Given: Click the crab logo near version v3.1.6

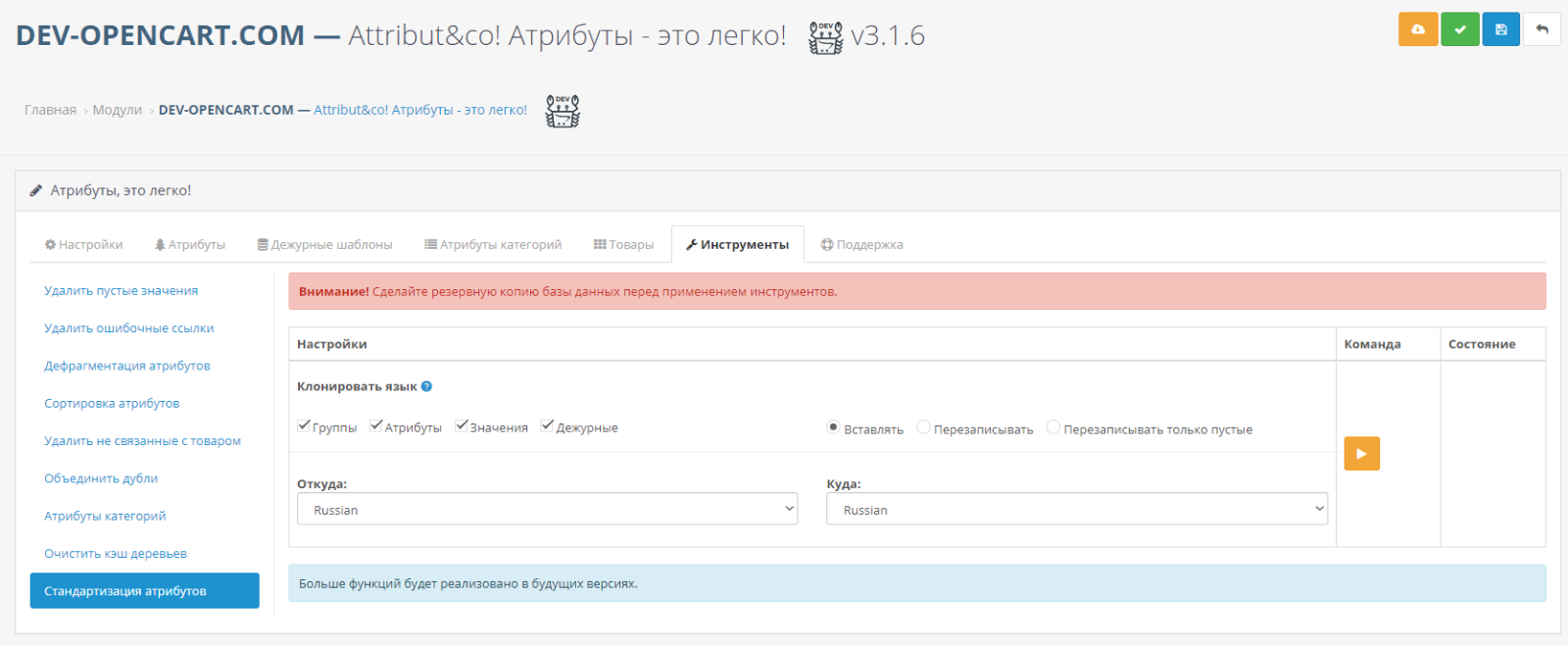Looking at the screenshot, I should [825, 37].
